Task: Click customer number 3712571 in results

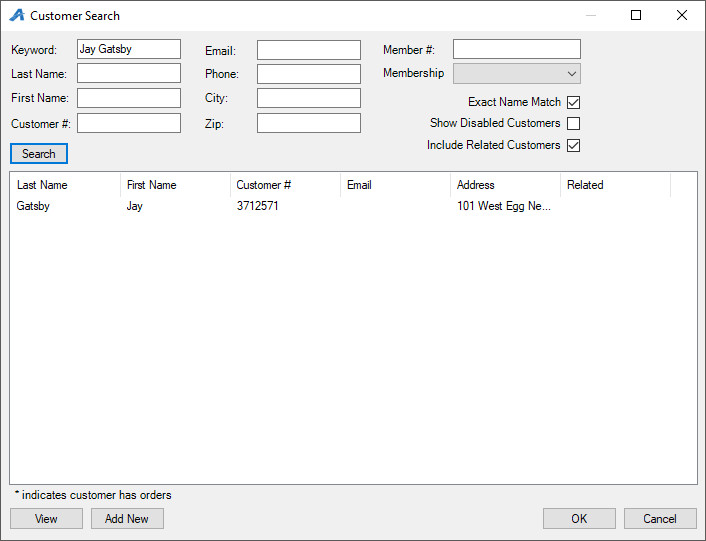Action: [x=258, y=206]
